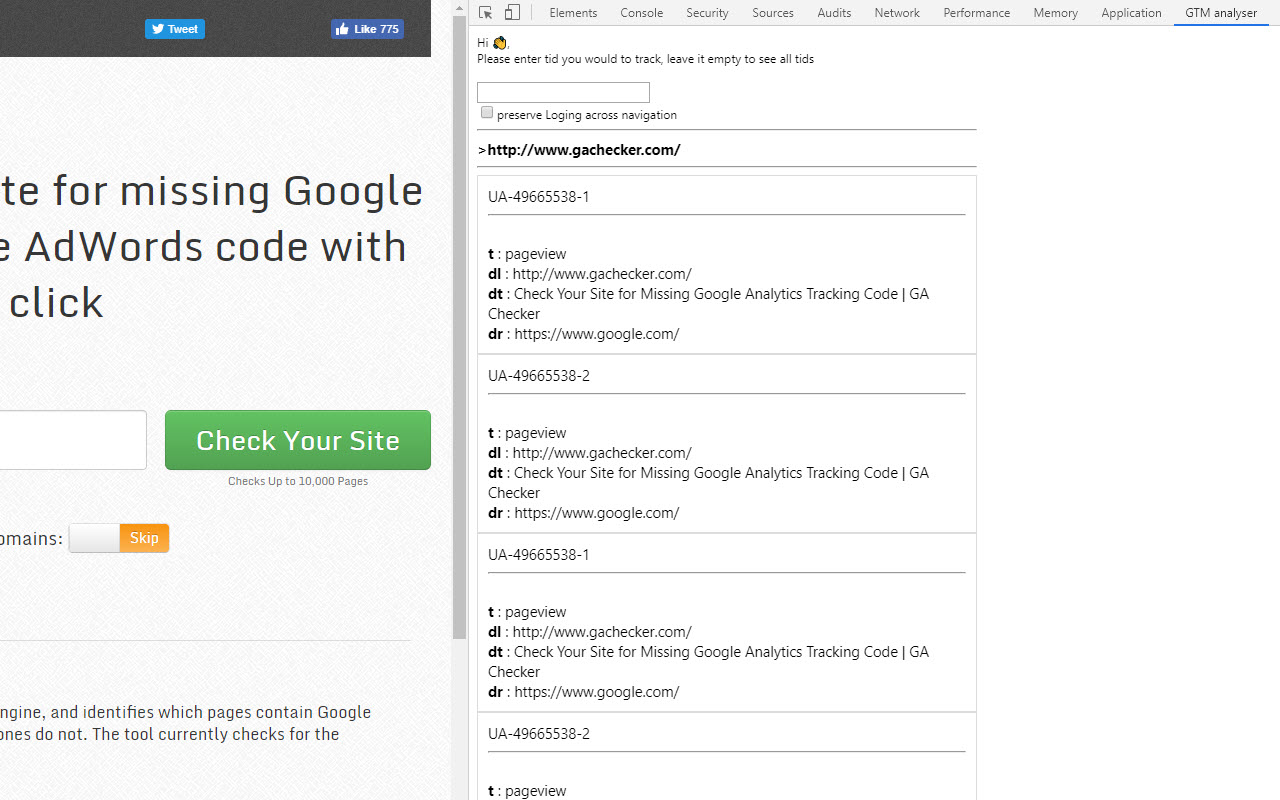Go to the Application tab

point(1131,13)
